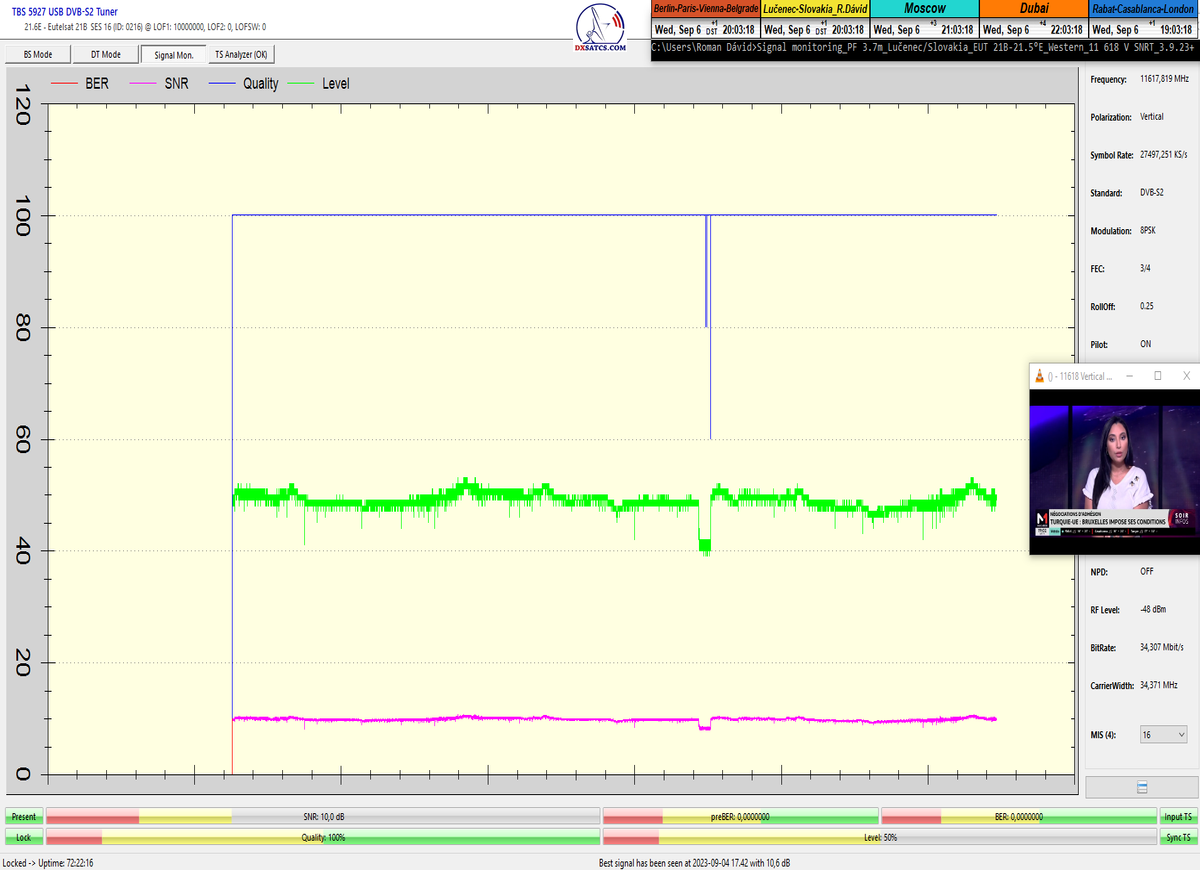Open the DT Mode tab
Image resolution: width=1200 pixels, height=870 pixels.
[105, 55]
